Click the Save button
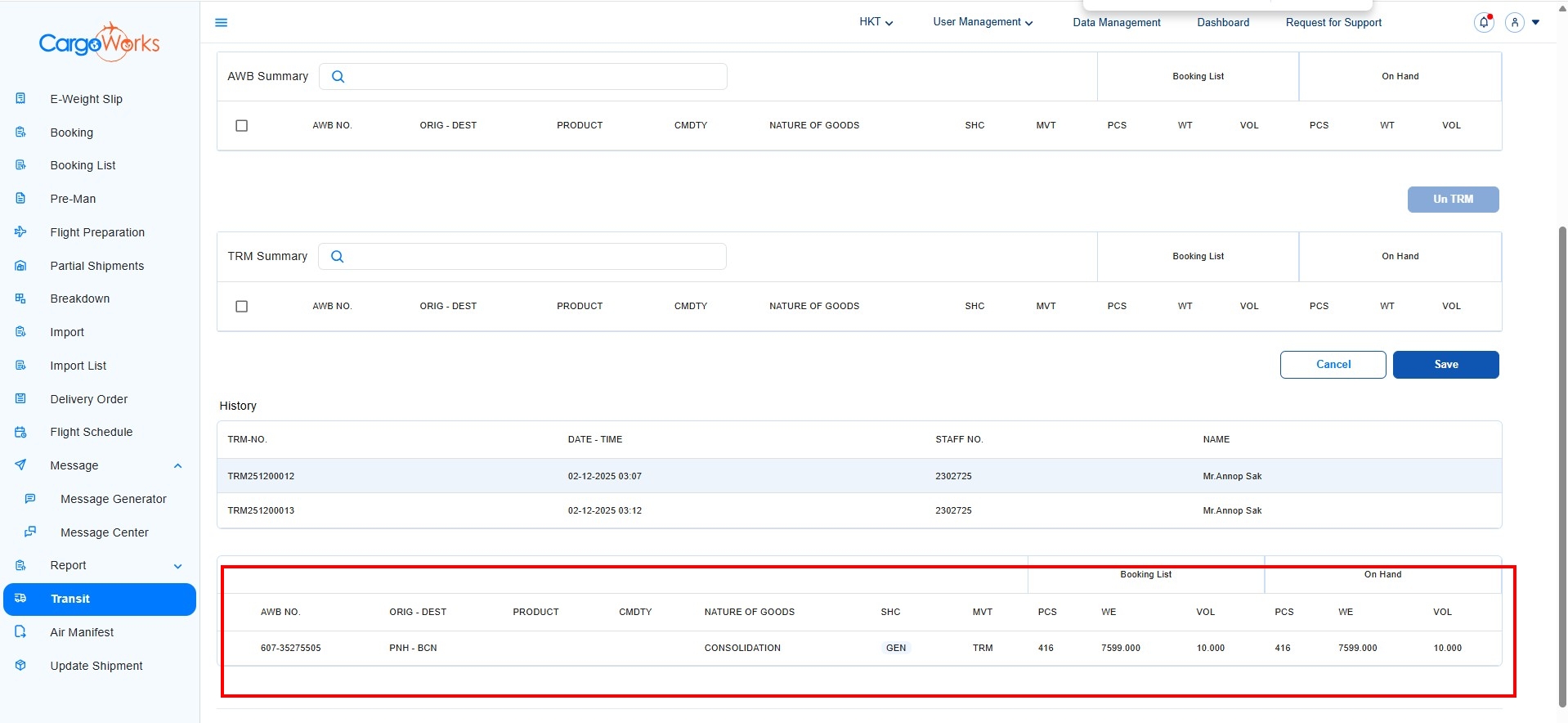 tap(1445, 365)
